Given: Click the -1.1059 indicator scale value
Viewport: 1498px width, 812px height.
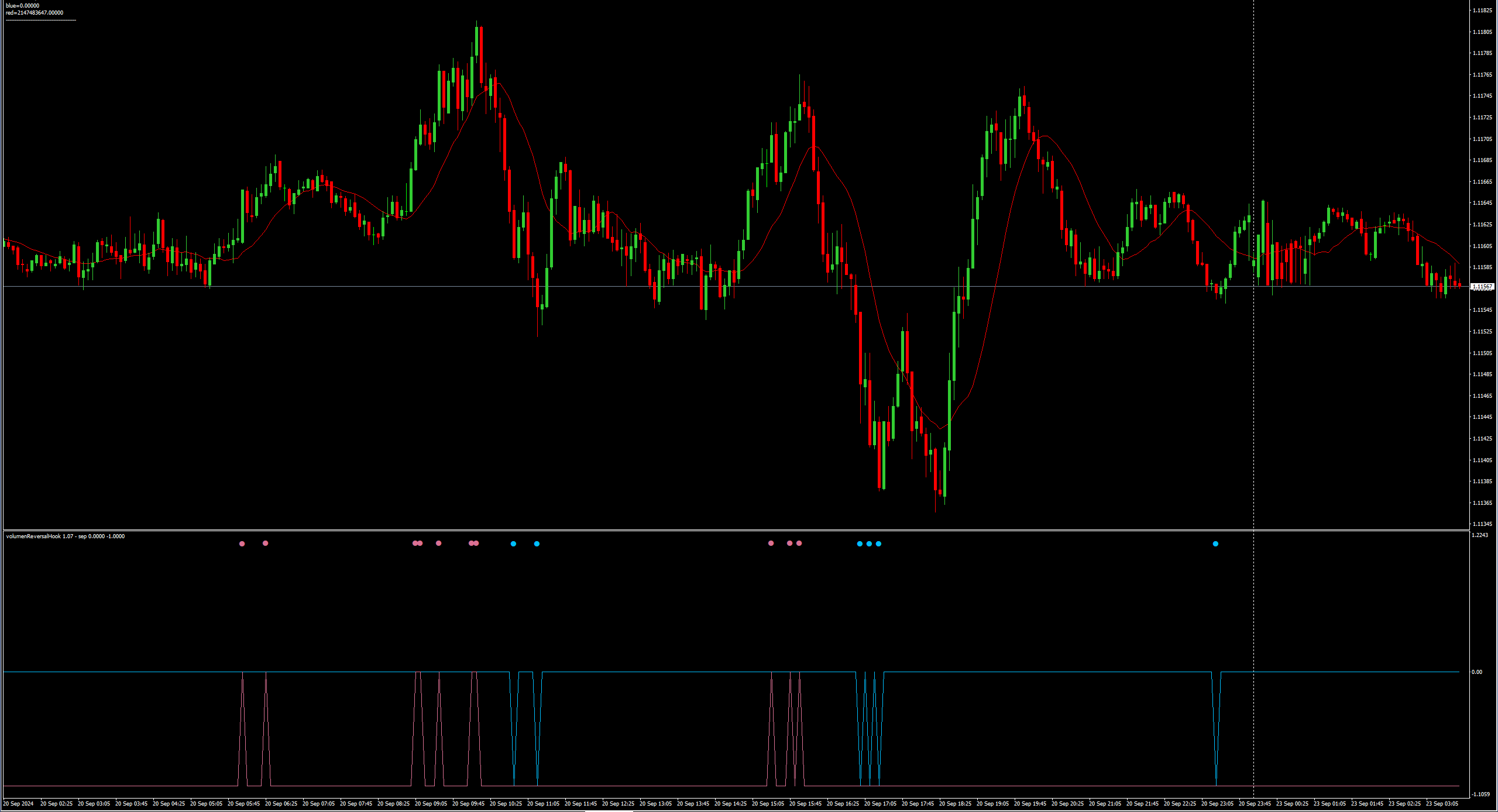Looking at the screenshot, I should click(1480, 794).
